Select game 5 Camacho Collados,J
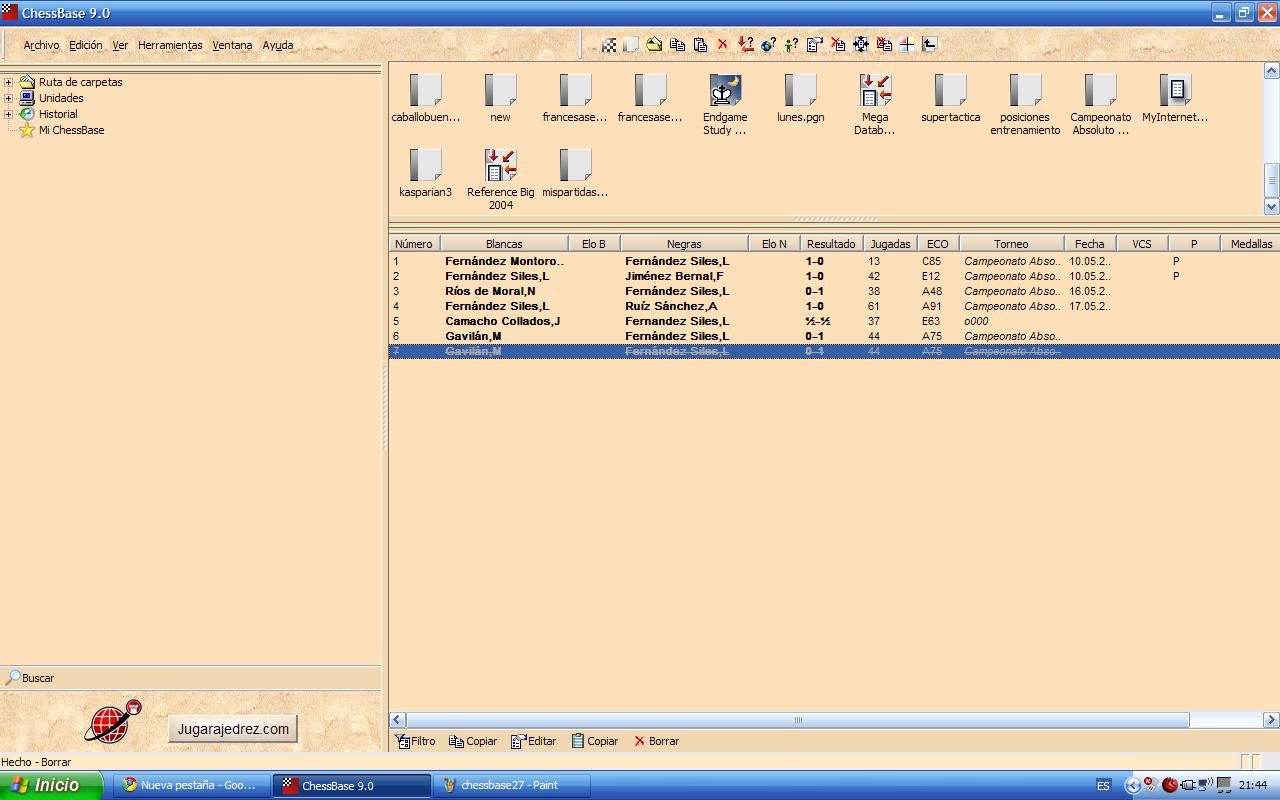Viewport: 1280px width, 800px height. [x=834, y=321]
